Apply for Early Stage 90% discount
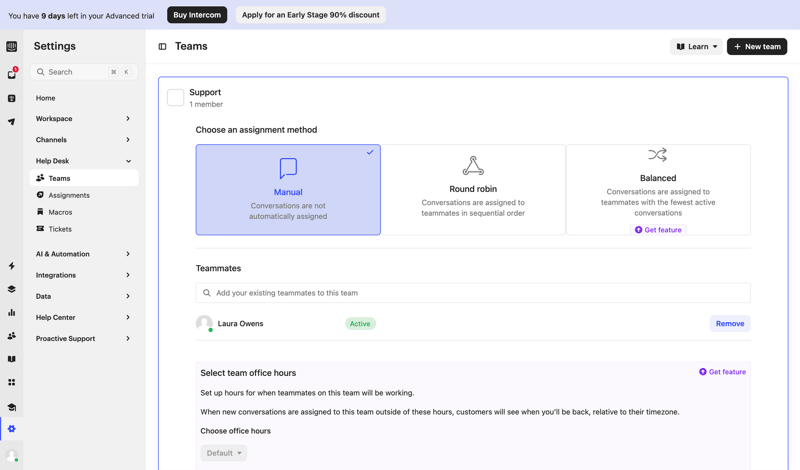 click(311, 15)
